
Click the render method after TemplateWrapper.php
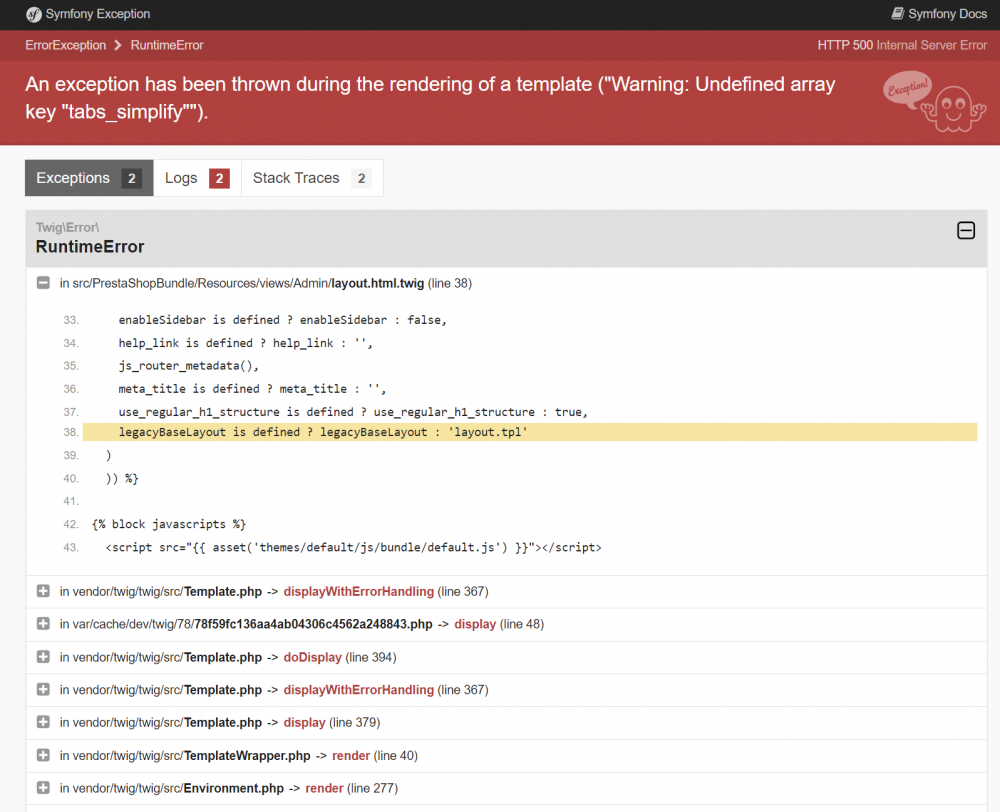point(351,756)
